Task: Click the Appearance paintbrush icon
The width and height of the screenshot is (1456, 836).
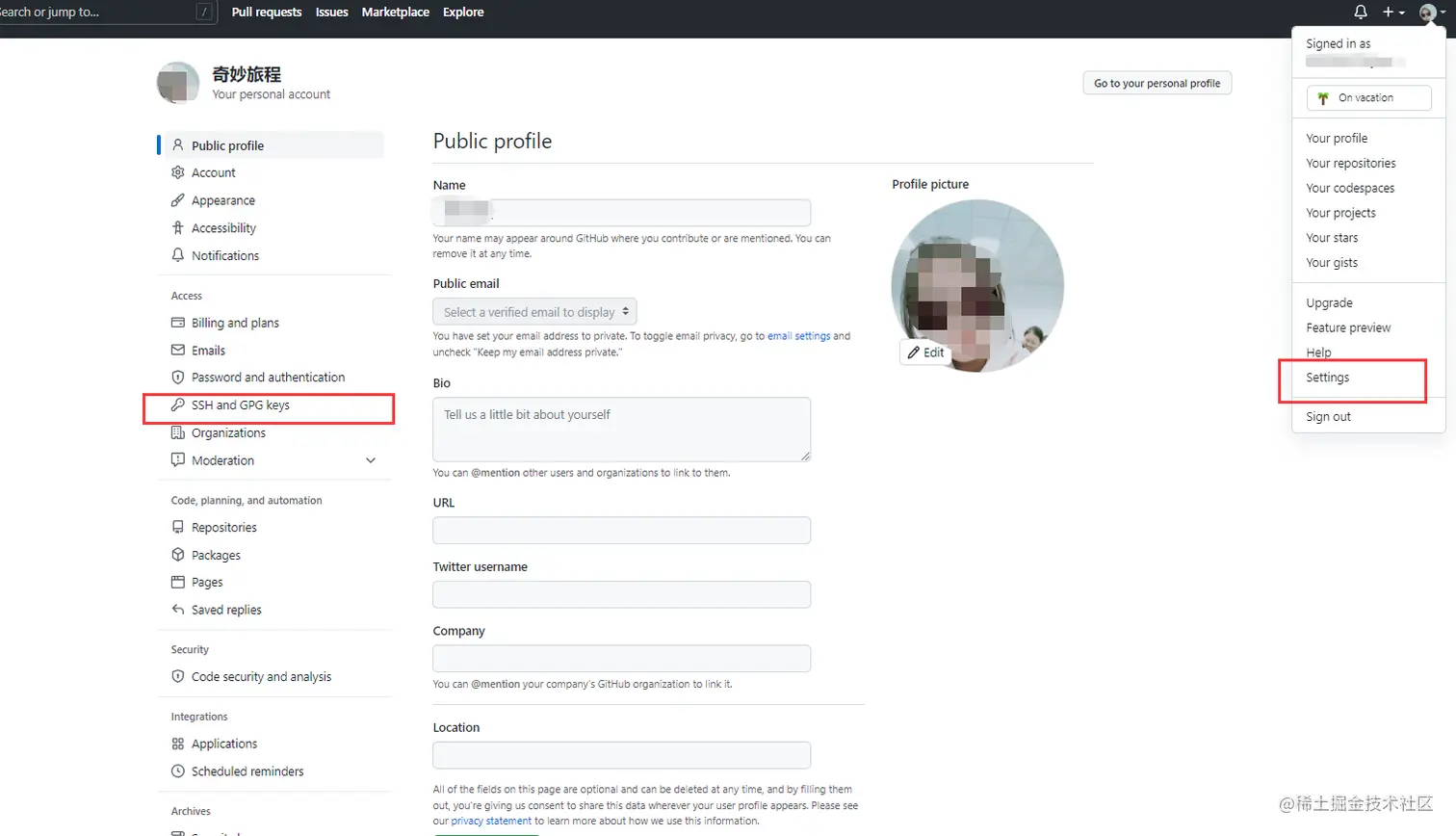Action: [x=177, y=200]
